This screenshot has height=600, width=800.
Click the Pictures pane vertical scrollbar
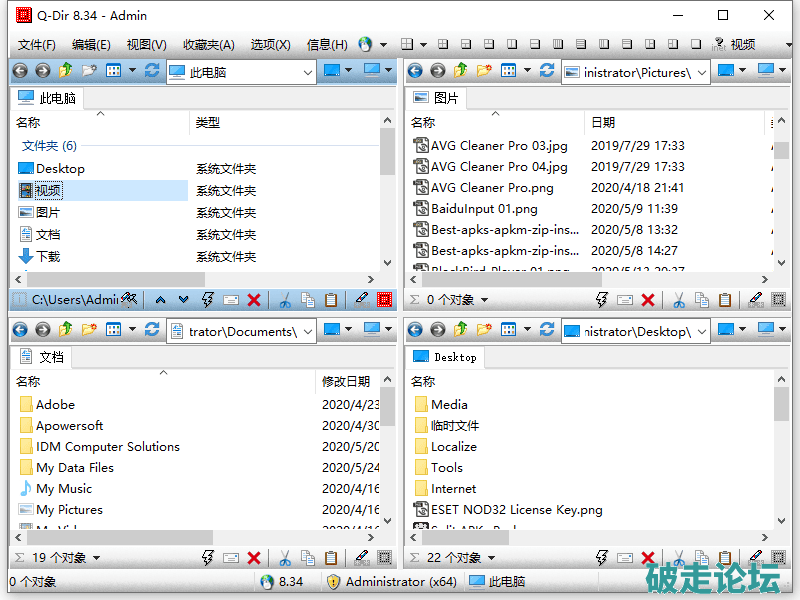[781, 200]
